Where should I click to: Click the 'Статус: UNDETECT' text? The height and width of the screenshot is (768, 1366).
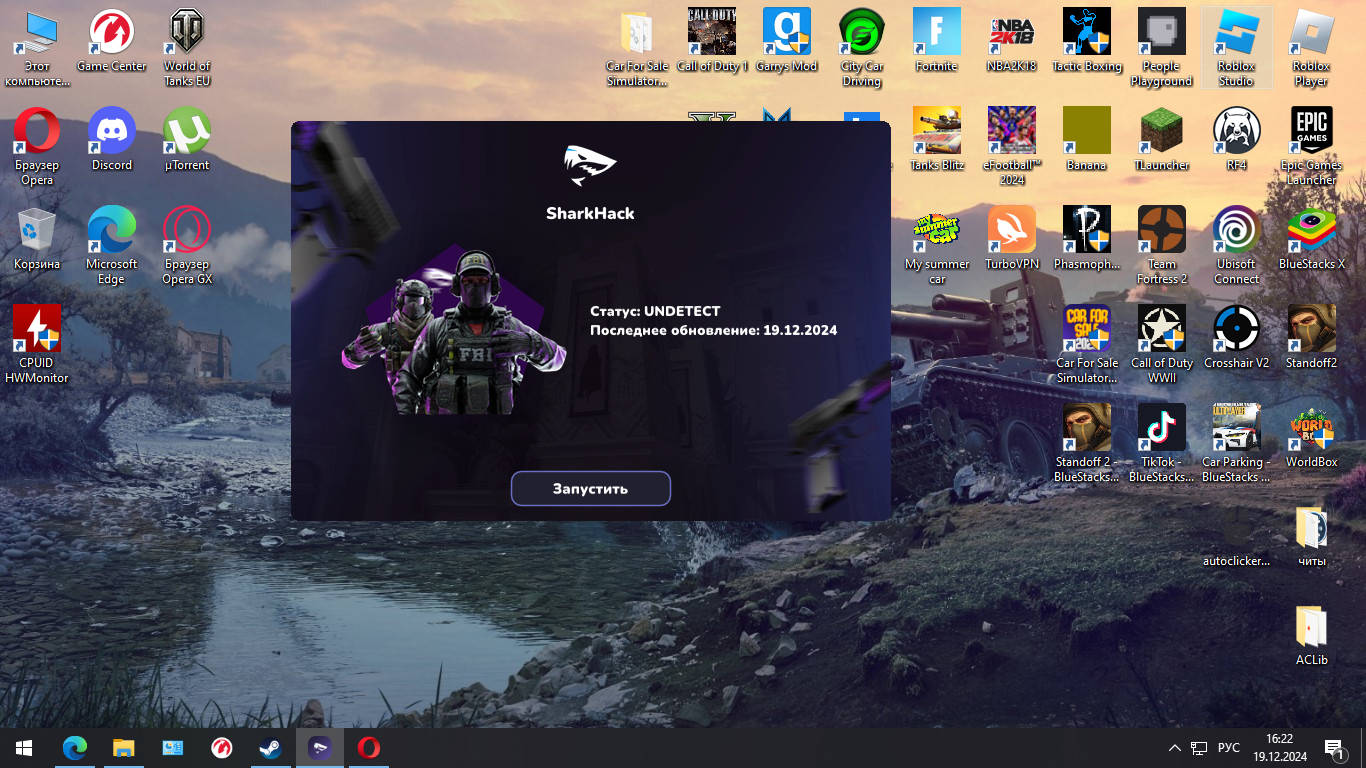pyautogui.click(x=655, y=311)
